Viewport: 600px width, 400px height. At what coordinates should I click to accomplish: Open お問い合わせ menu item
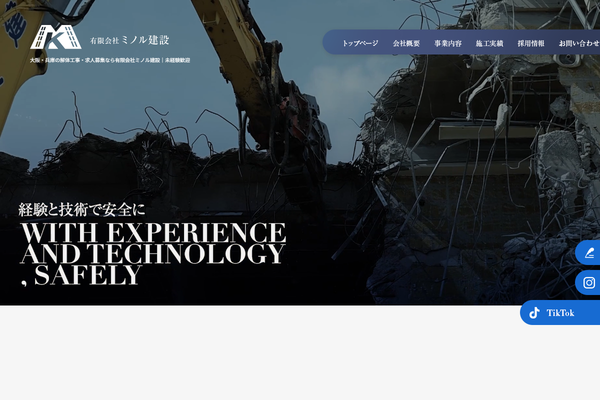click(x=579, y=43)
